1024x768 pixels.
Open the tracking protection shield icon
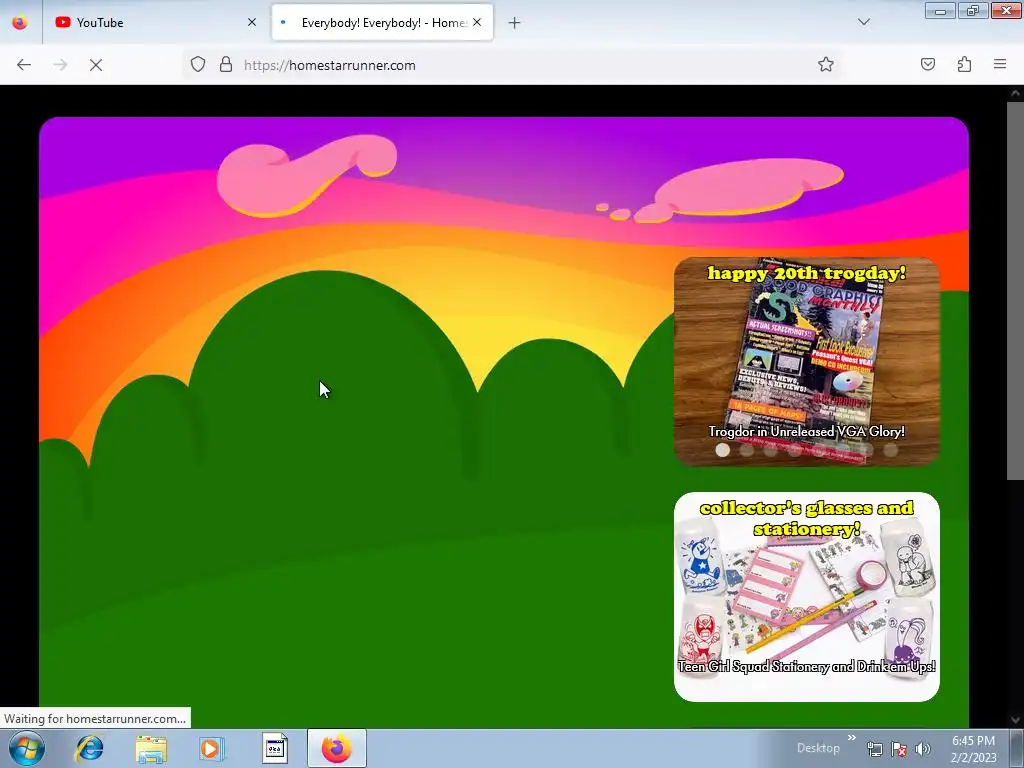[198, 64]
